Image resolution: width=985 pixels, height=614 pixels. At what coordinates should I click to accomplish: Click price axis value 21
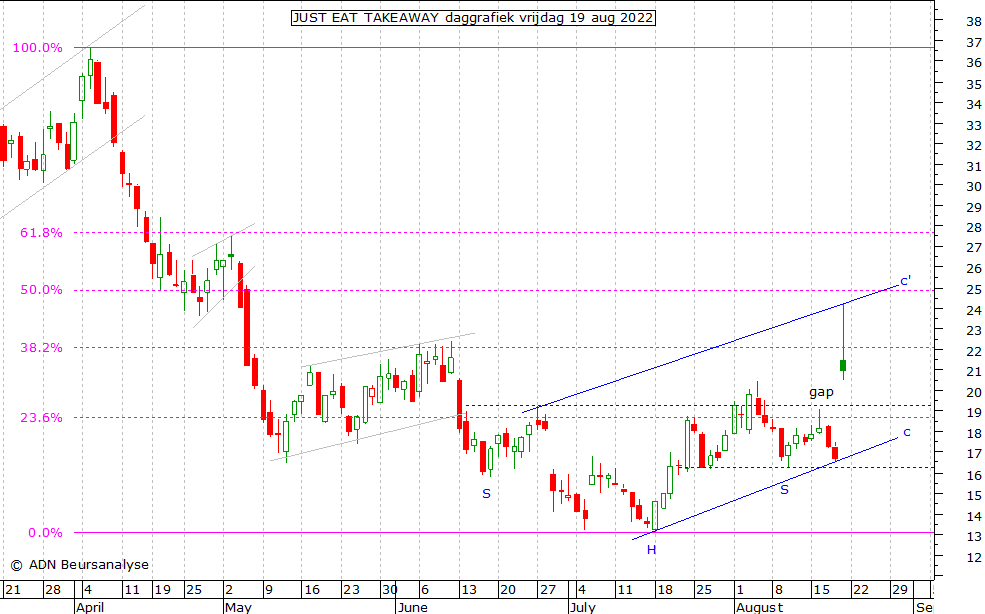pos(974,371)
